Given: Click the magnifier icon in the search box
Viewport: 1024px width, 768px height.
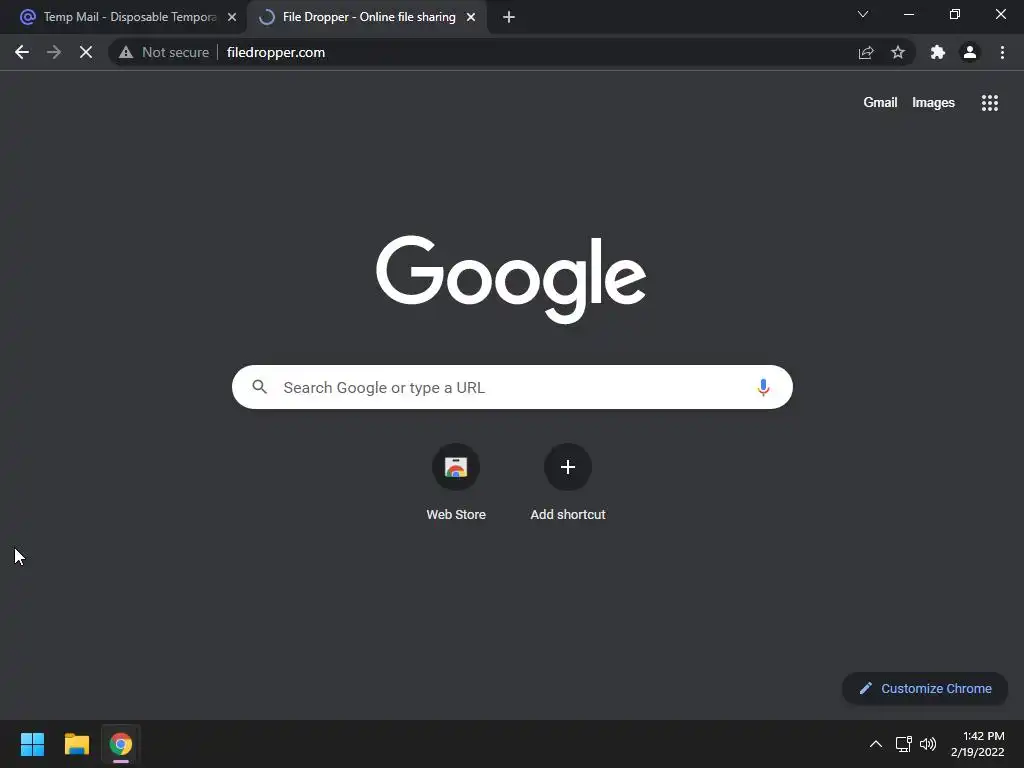Looking at the screenshot, I should pos(259,387).
